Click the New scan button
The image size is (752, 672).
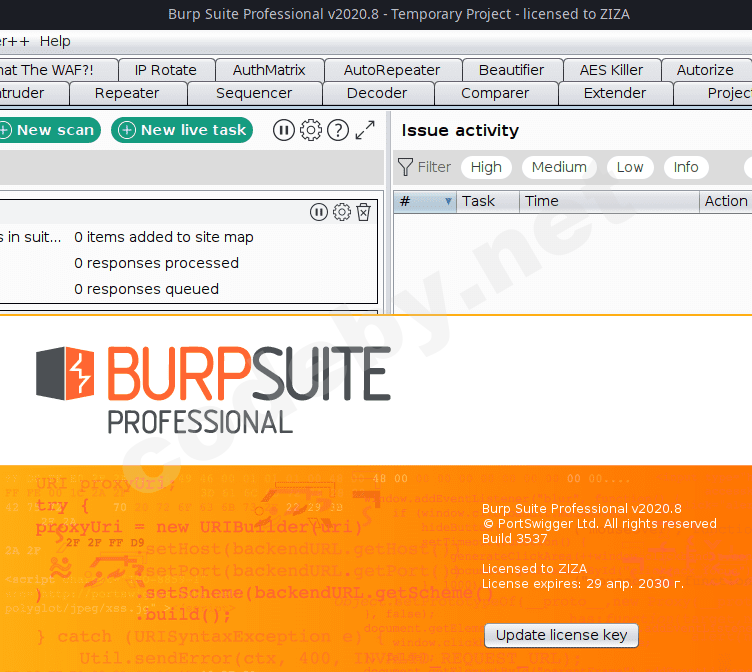click(49, 130)
